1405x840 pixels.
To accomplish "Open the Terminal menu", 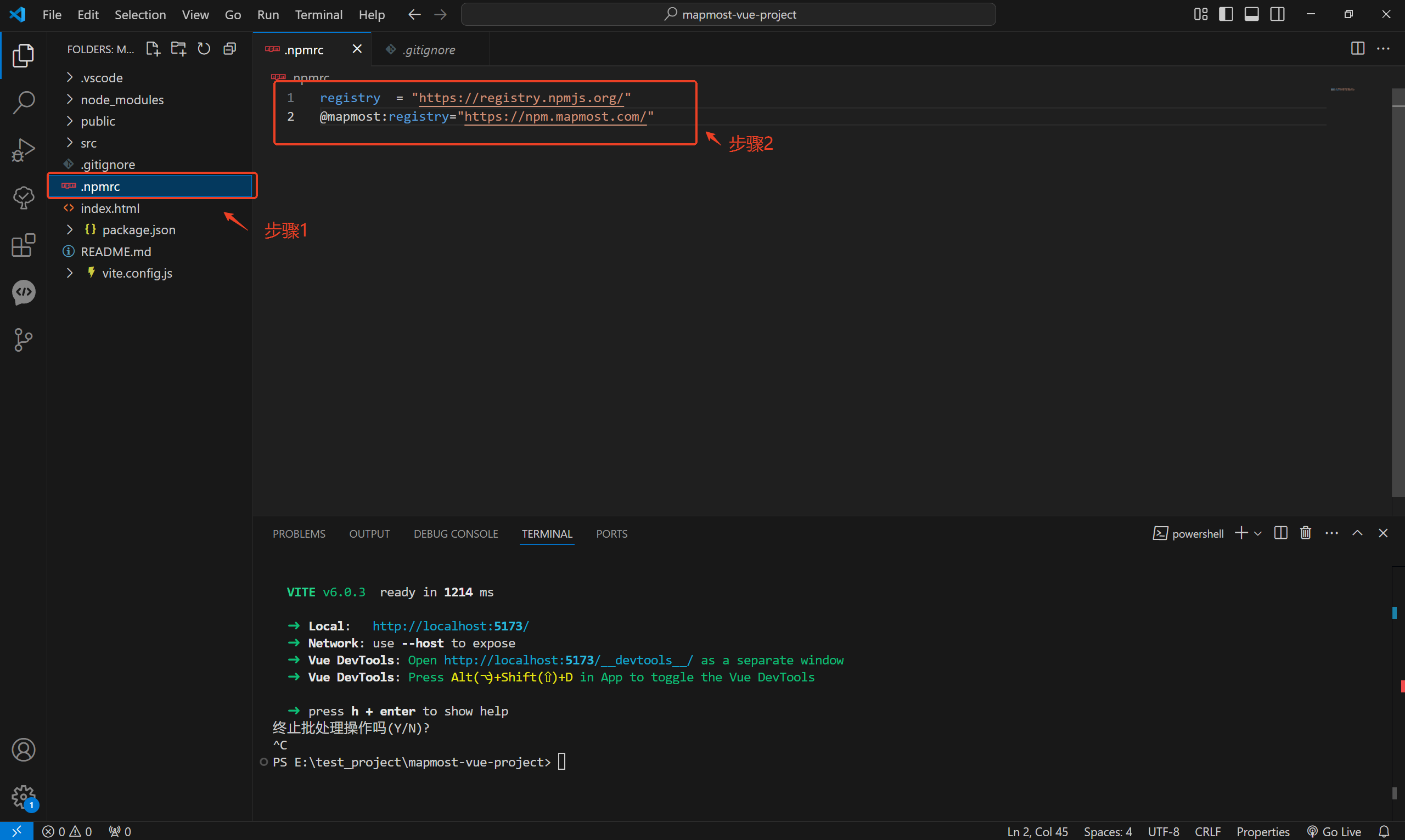I will coord(319,14).
